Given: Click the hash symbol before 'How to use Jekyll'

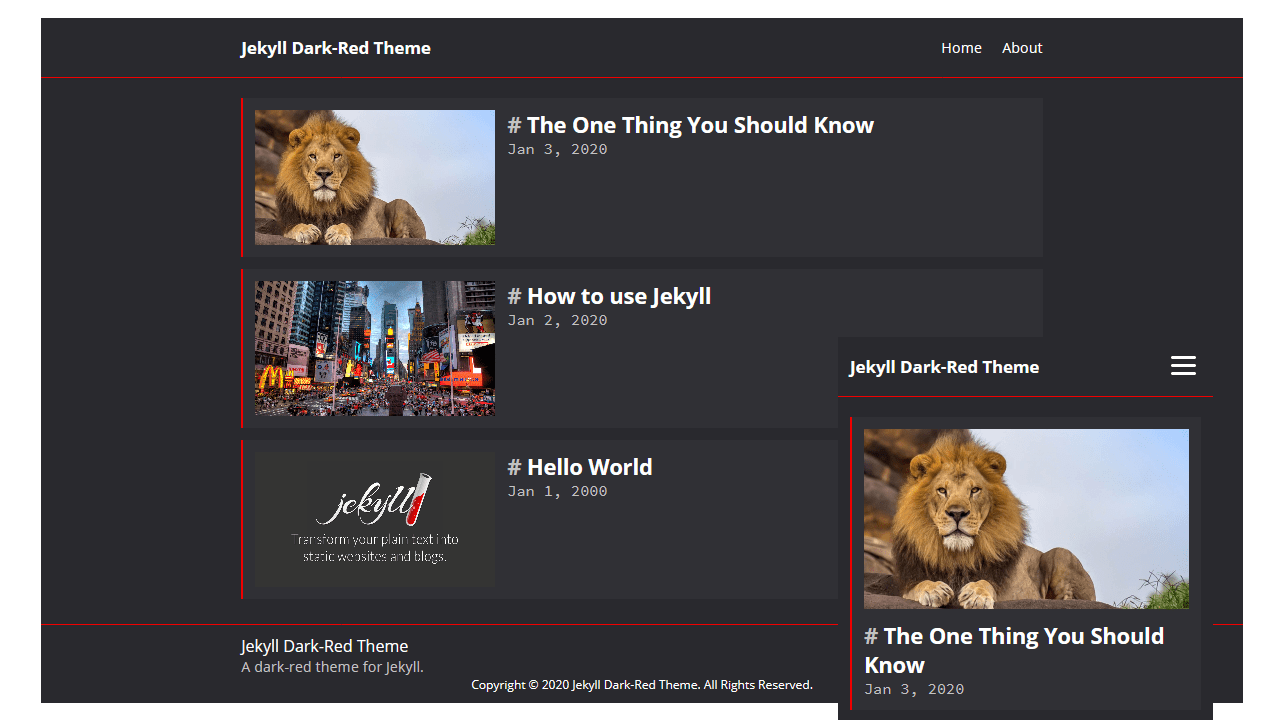Looking at the screenshot, I should (x=514, y=296).
